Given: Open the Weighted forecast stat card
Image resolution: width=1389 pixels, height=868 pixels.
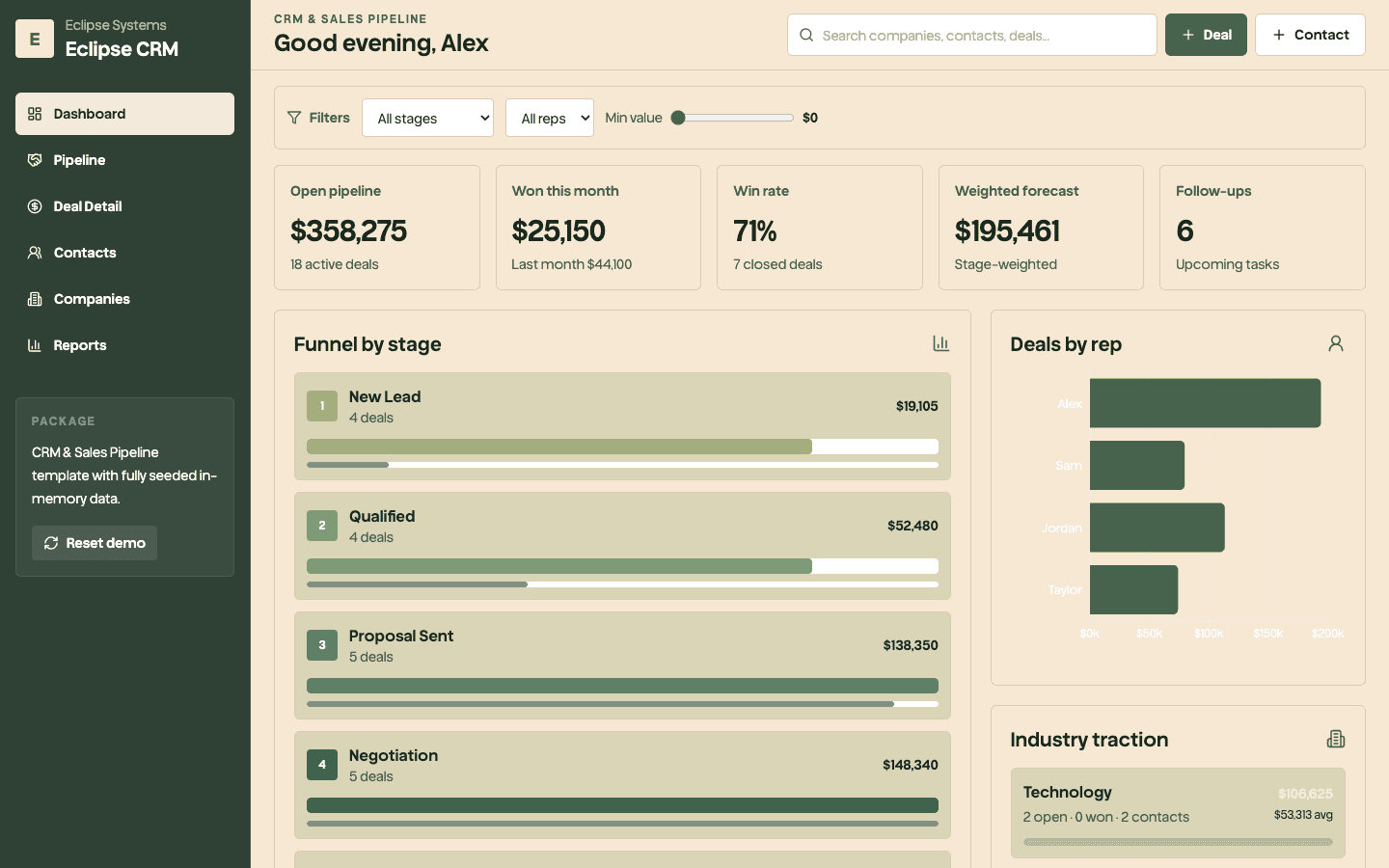Looking at the screenshot, I should (x=1041, y=228).
